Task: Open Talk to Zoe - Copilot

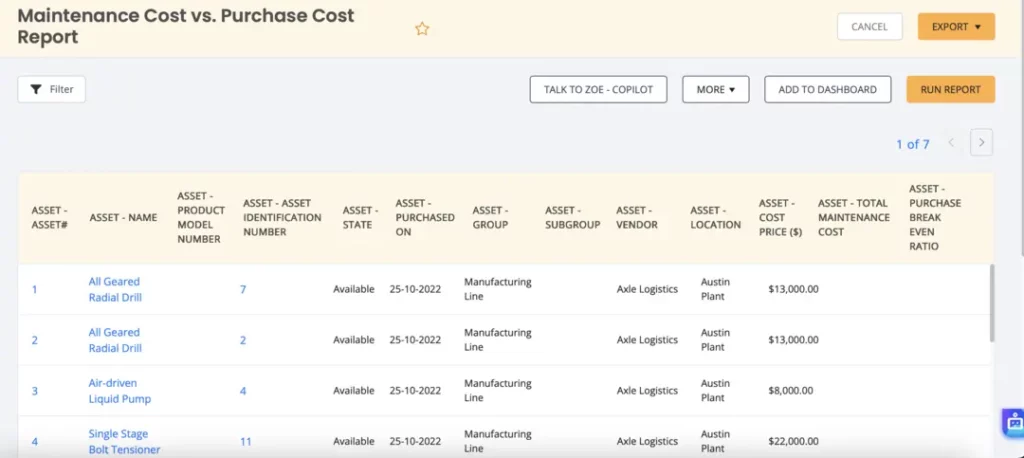Action: pyautogui.click(x=598, y=89)
